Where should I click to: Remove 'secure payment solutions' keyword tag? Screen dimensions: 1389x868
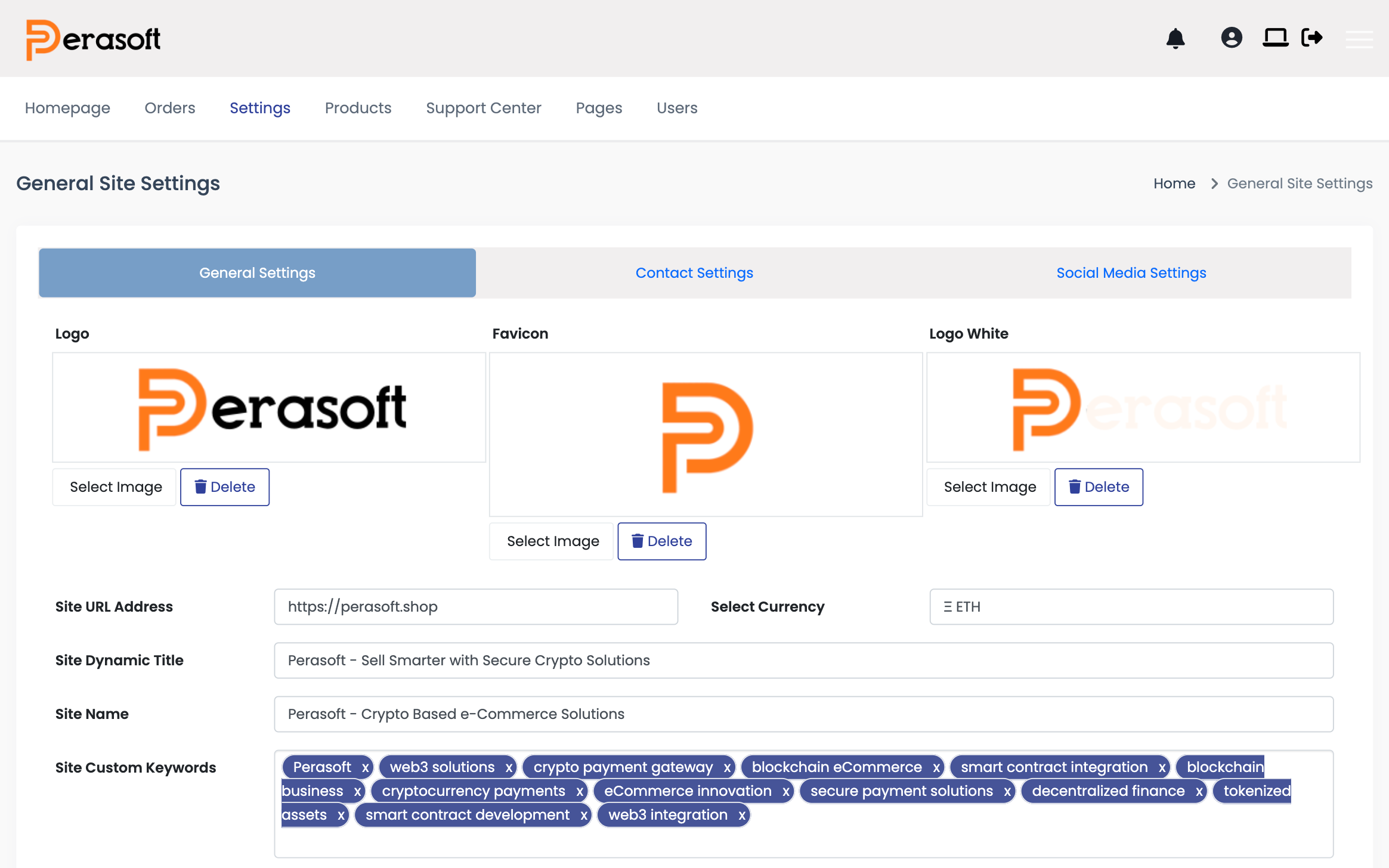pyautogui.click(x=1007, y=791)
